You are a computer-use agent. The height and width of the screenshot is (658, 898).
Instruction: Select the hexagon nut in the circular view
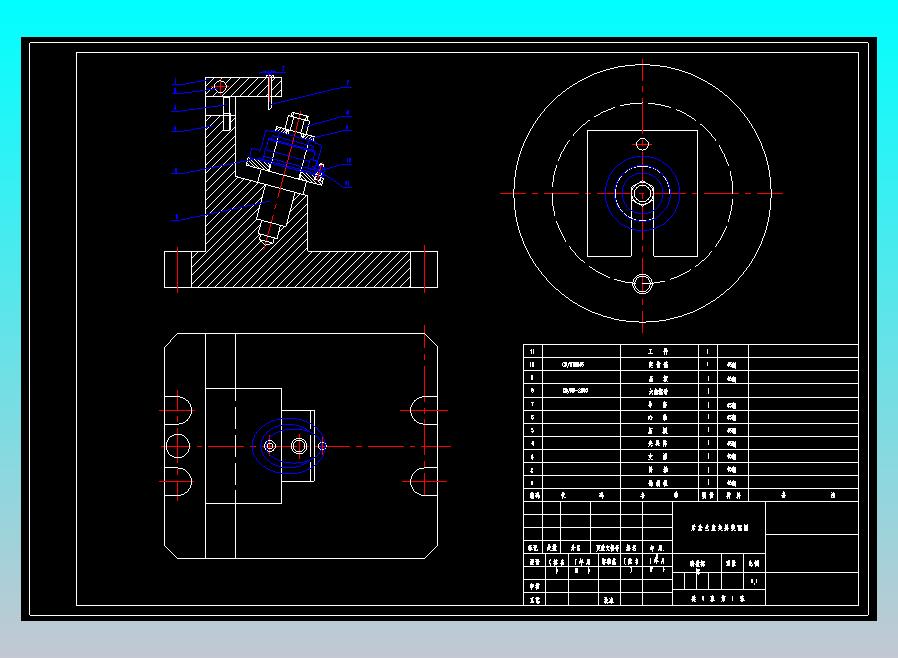[x=642, y=194]
